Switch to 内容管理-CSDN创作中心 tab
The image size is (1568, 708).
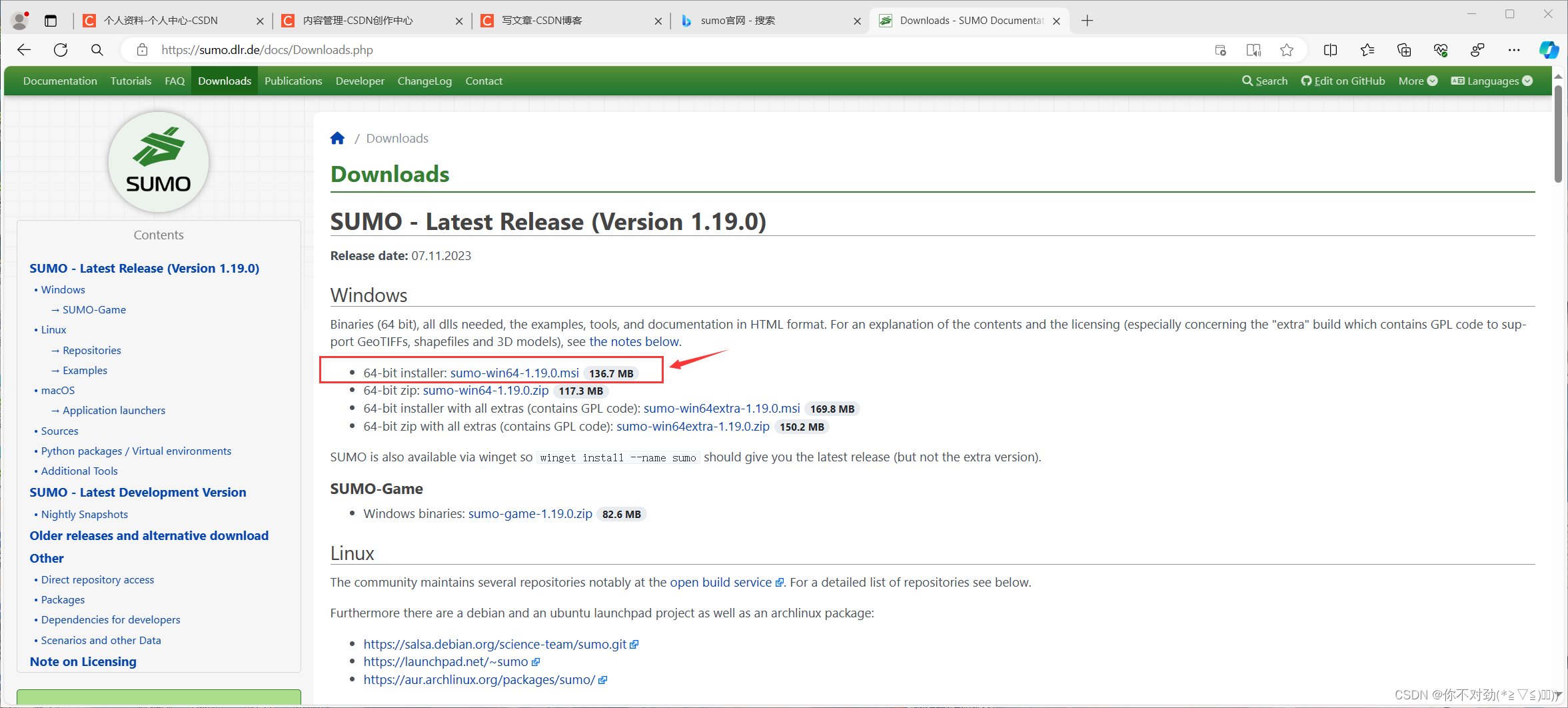pyautogui.click(x=371, y=21)
